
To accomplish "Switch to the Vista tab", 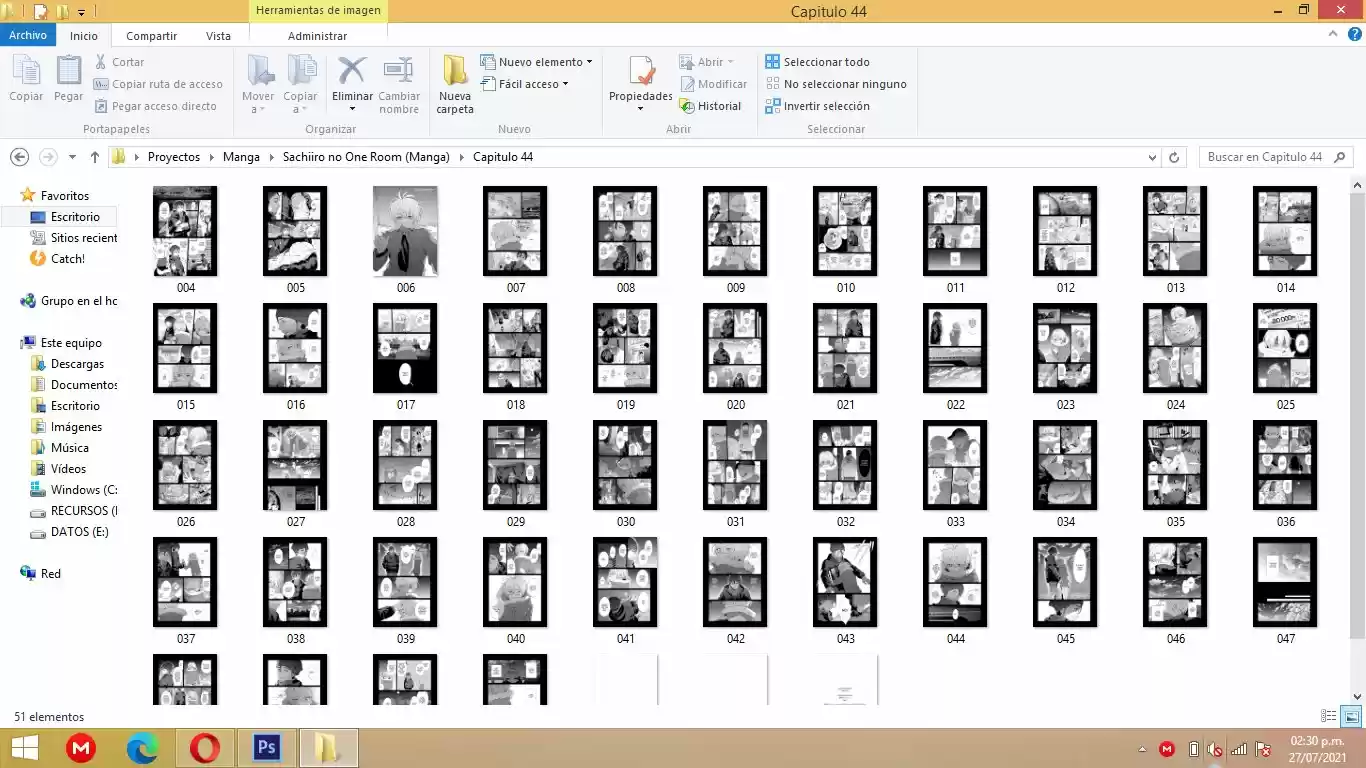I will point(218,36).
